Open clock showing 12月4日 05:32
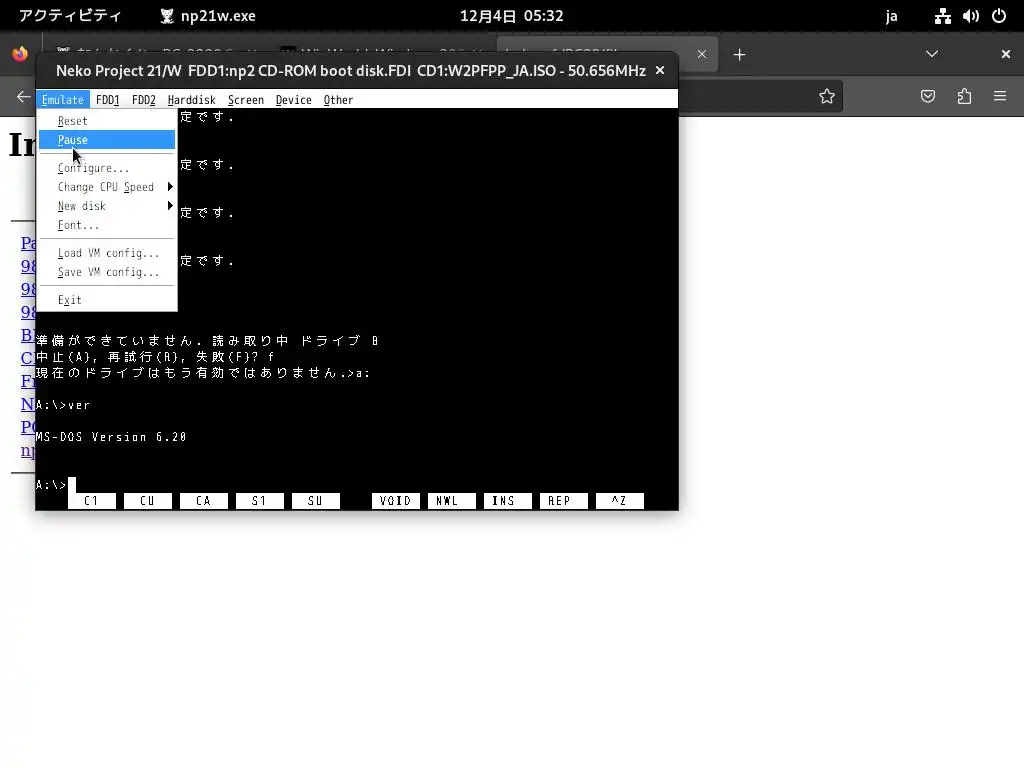Screen dimensions: 1024x768 pos(511,16)
